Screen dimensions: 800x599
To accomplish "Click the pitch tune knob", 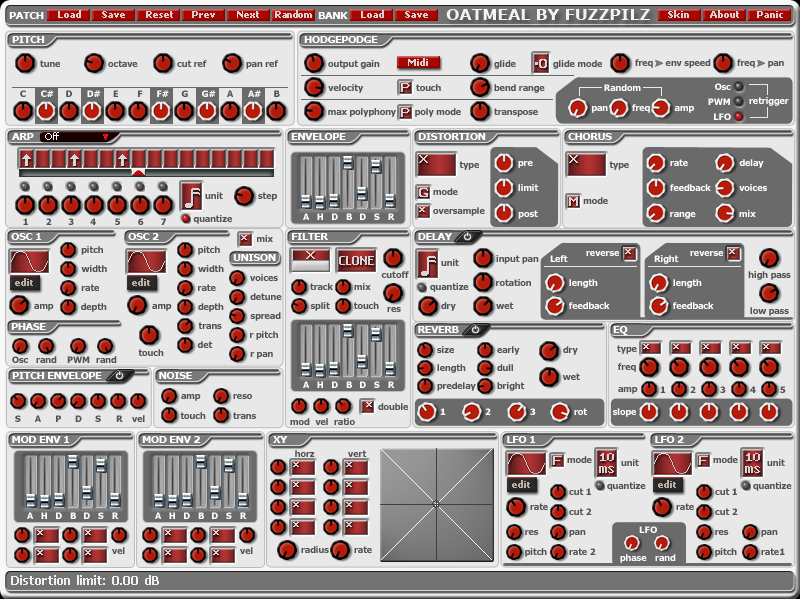I will 24,63.
